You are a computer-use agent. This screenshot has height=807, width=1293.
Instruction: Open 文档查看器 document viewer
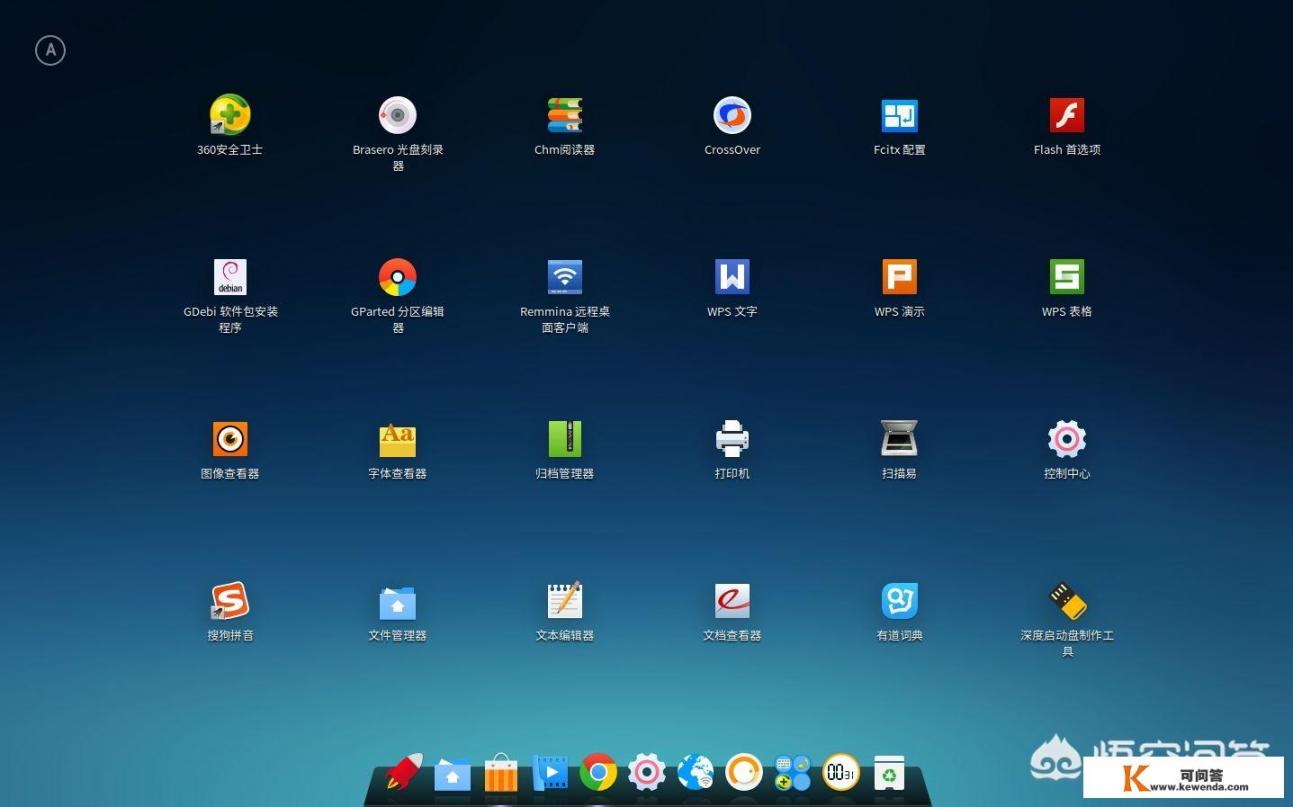tap(732, 601)
